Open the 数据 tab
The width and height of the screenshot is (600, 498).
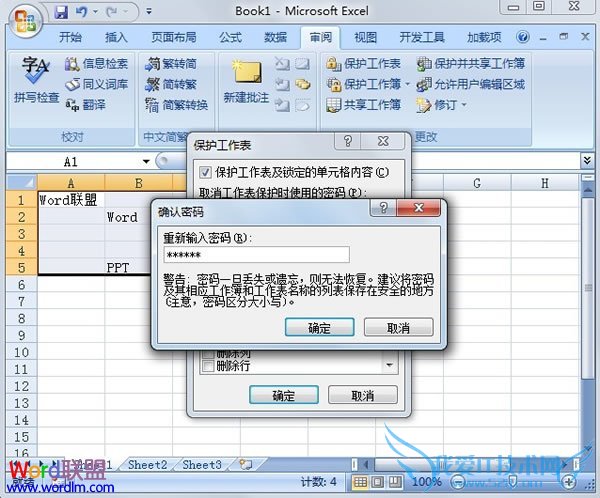click(x=276, y=38)
